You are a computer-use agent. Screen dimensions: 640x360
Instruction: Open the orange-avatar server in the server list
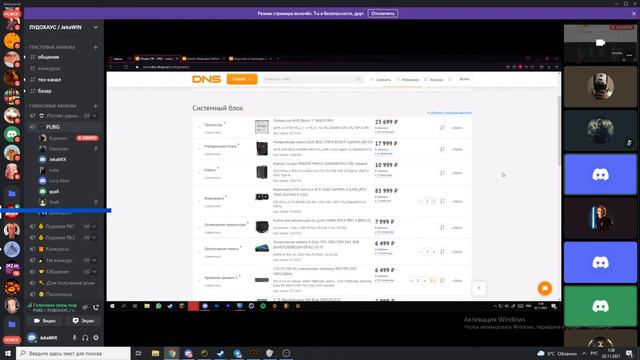12,41
